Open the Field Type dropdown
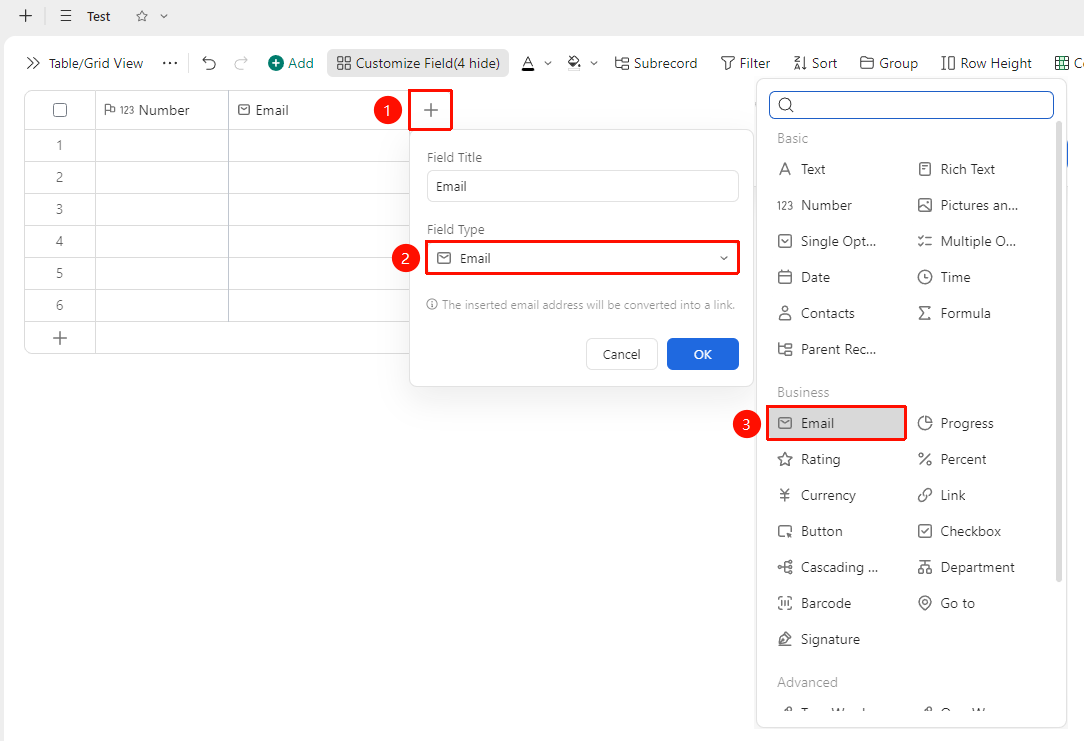The image size is (1084, 741). [x=583, y=258]
